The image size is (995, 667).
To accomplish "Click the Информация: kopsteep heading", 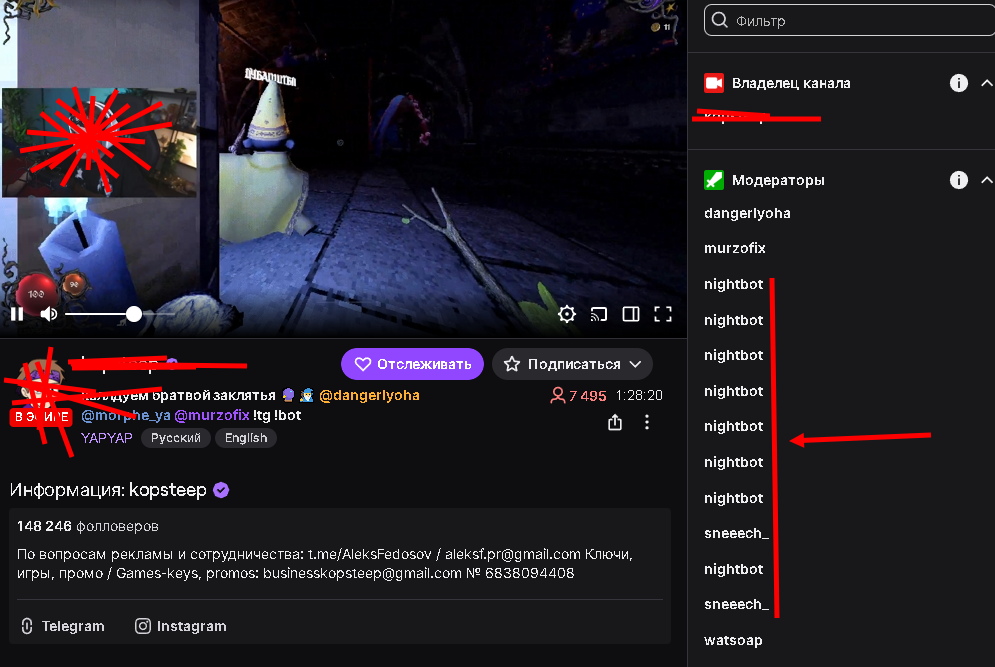I will (x=108, y=490).
